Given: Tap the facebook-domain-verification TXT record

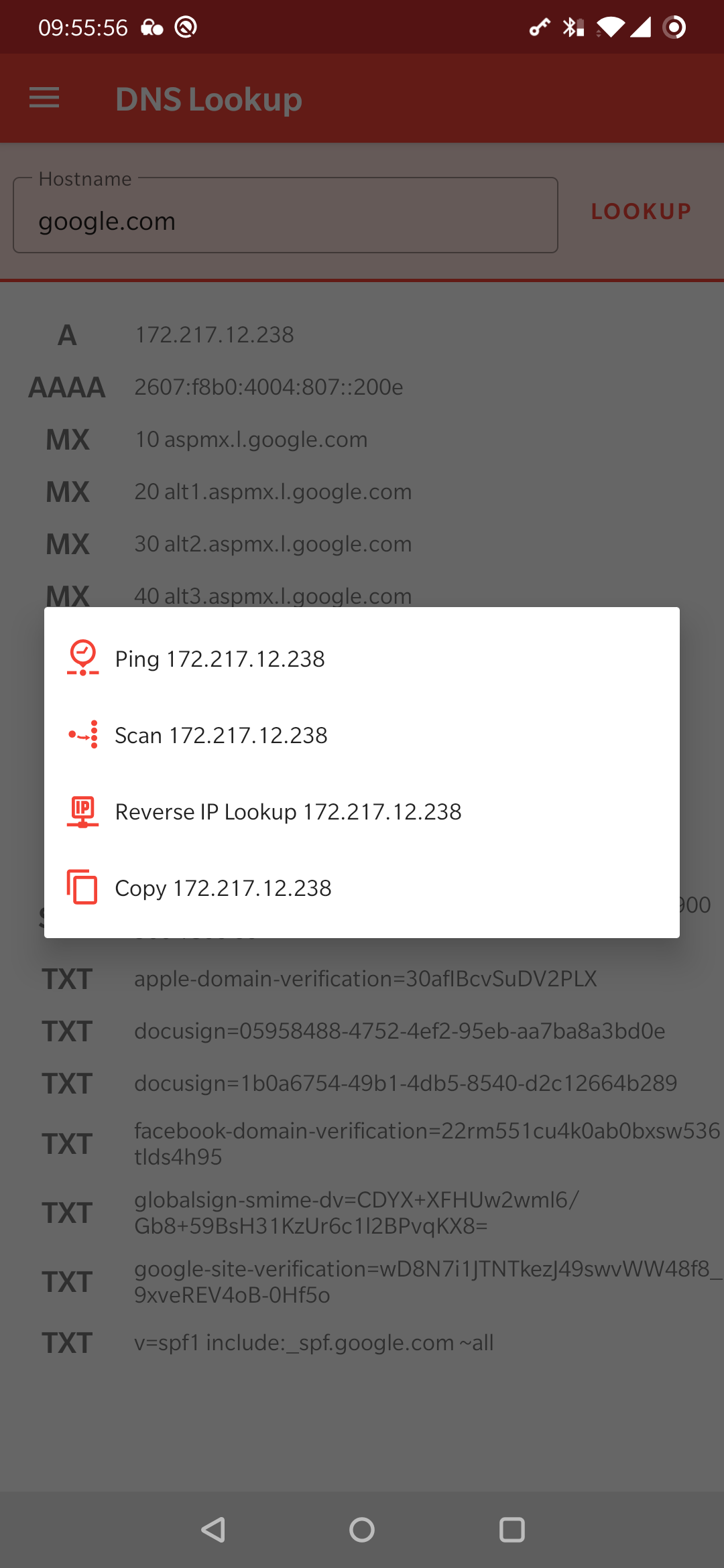Looking at the screenshot, I should (x=426, y=1143).
